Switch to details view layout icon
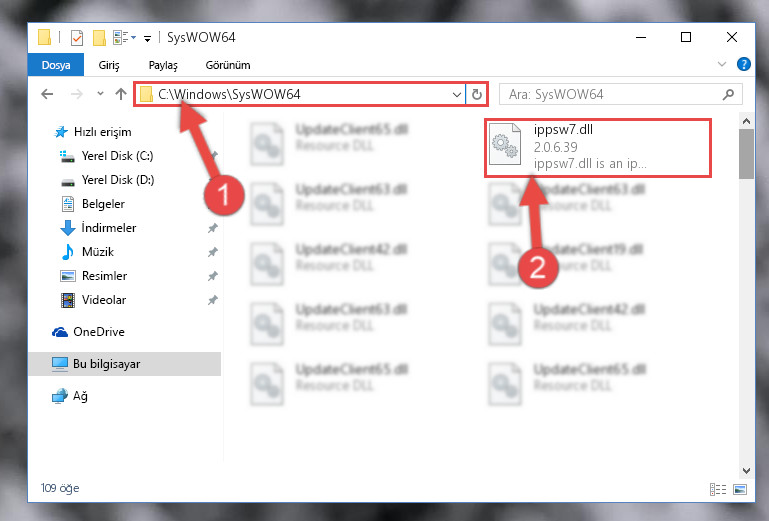Screen dimensions: 769x521 718,489
